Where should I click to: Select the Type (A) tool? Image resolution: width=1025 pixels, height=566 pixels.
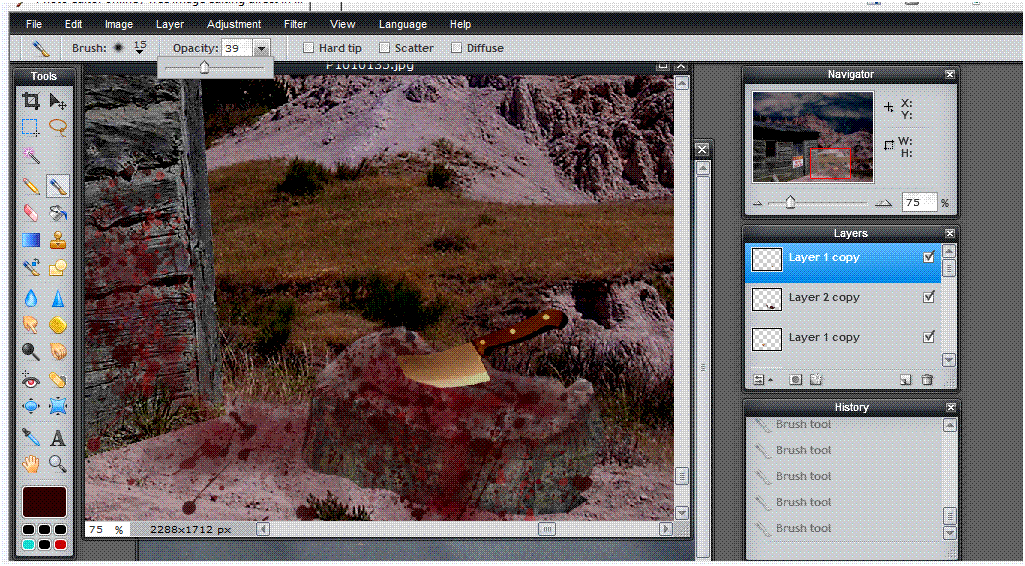58,437
